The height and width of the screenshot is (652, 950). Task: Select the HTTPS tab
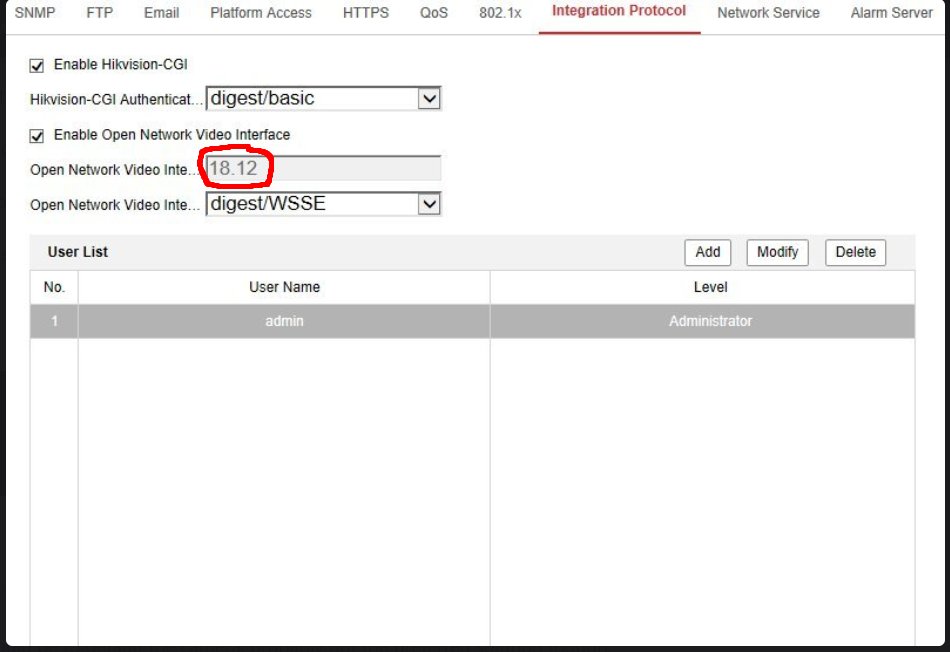[365, 13]
